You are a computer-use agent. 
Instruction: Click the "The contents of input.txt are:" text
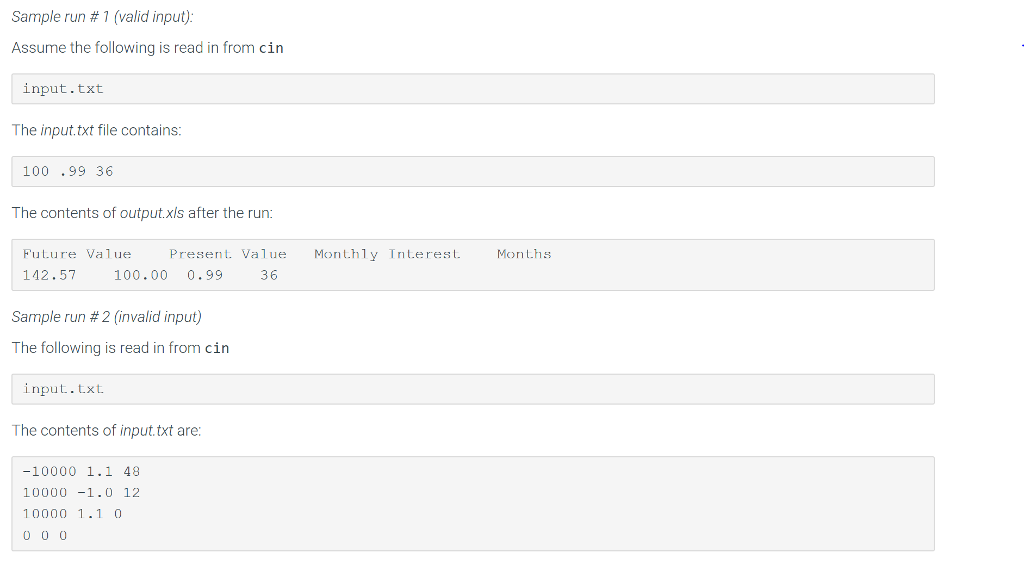pos(106,430)
